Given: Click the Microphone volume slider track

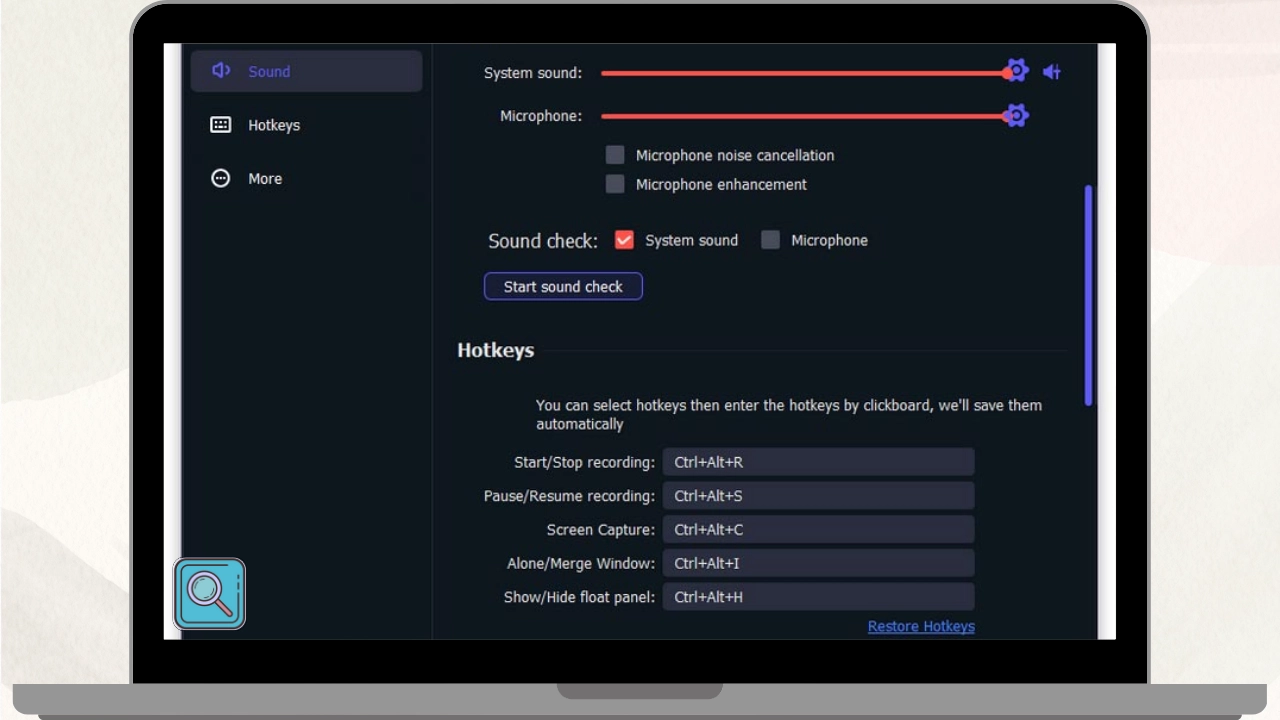Looking at the screenshot, I should [800, 116].
